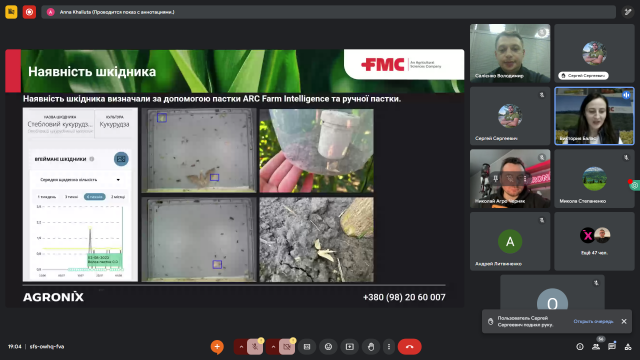Click the speaking indicator on Вікторія's tile
640x360 pixels.
pos(626,95)
